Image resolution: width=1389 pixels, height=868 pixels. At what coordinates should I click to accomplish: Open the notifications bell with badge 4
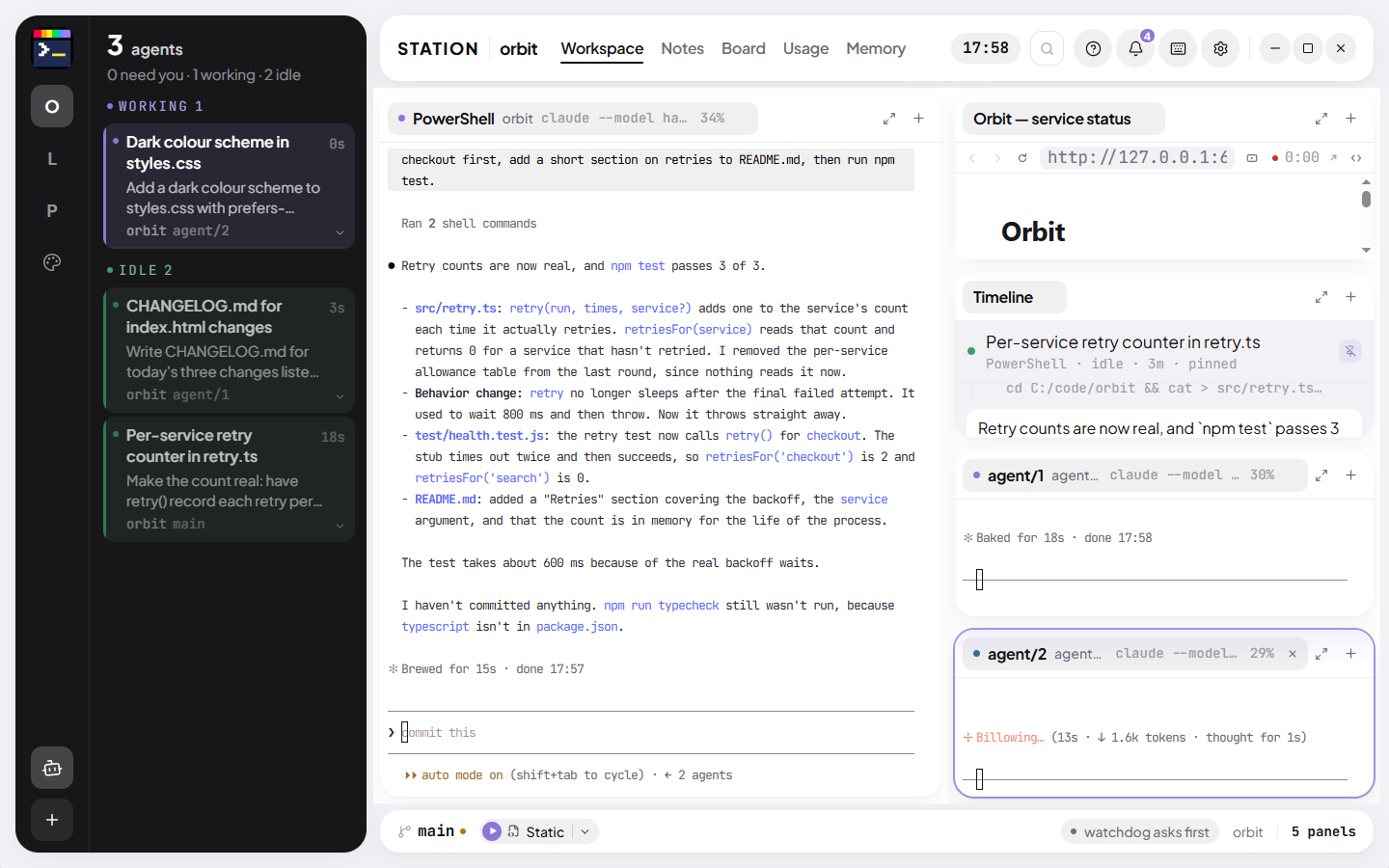click(1136, 48)
